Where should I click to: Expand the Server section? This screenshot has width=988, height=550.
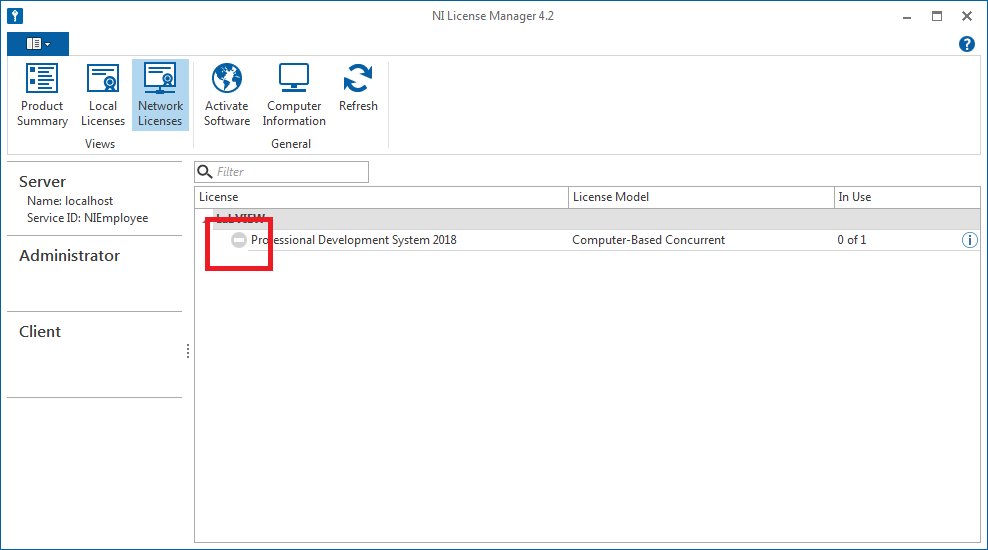42,181
